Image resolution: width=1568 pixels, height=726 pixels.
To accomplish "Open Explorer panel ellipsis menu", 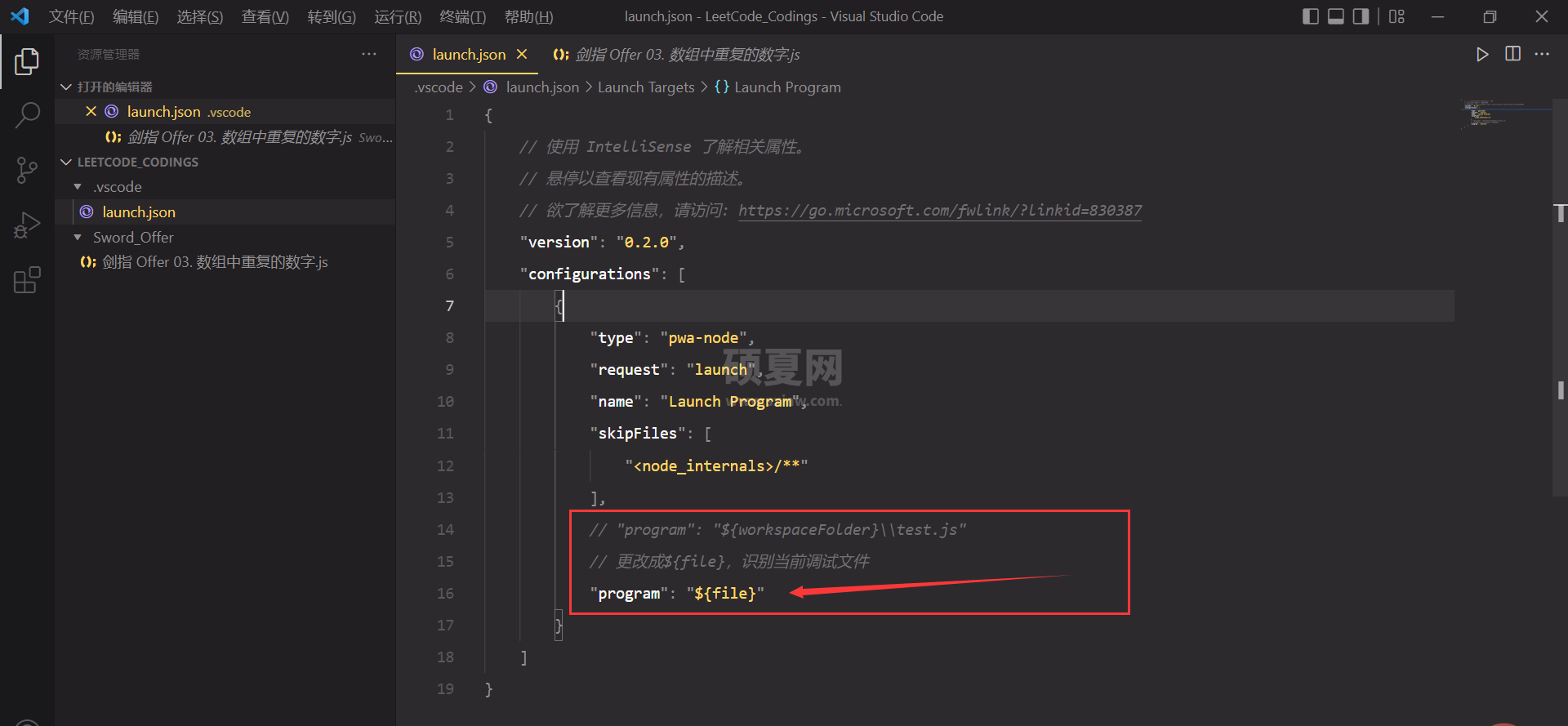I will tap(369, 54).
